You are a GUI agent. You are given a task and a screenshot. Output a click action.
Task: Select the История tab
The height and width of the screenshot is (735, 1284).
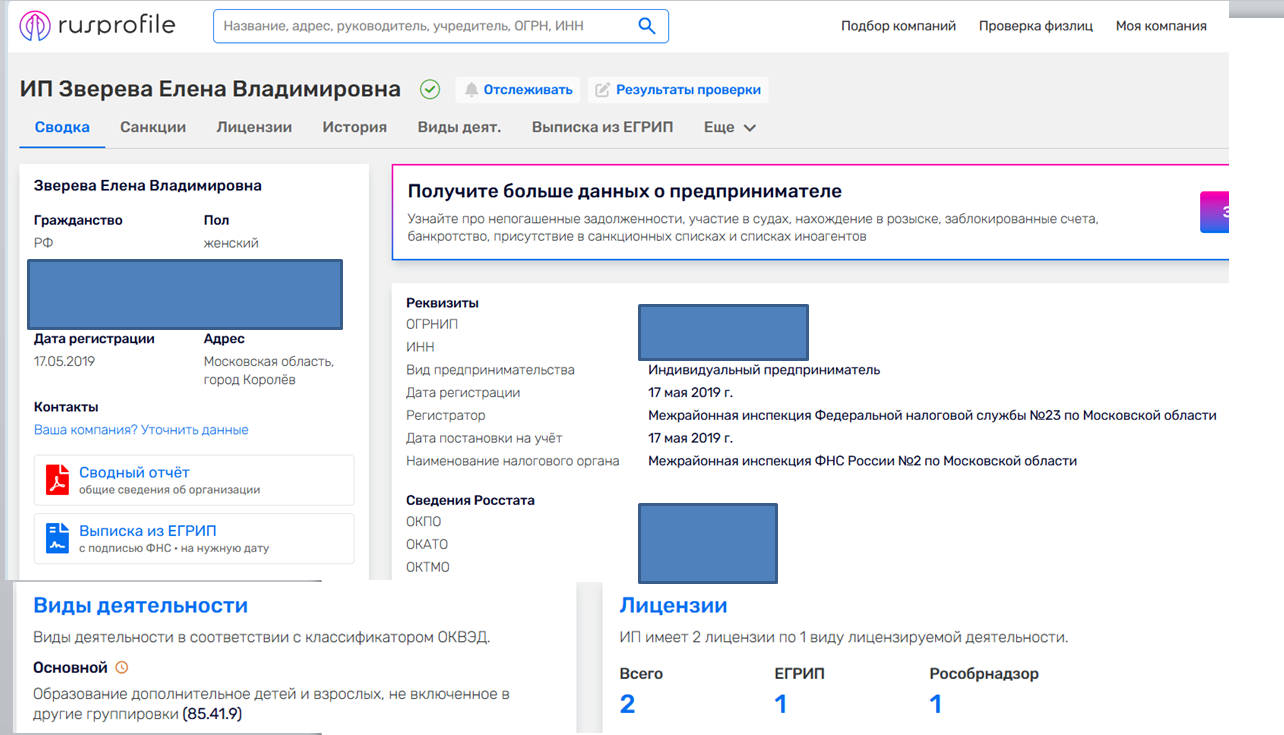point(354,128)
